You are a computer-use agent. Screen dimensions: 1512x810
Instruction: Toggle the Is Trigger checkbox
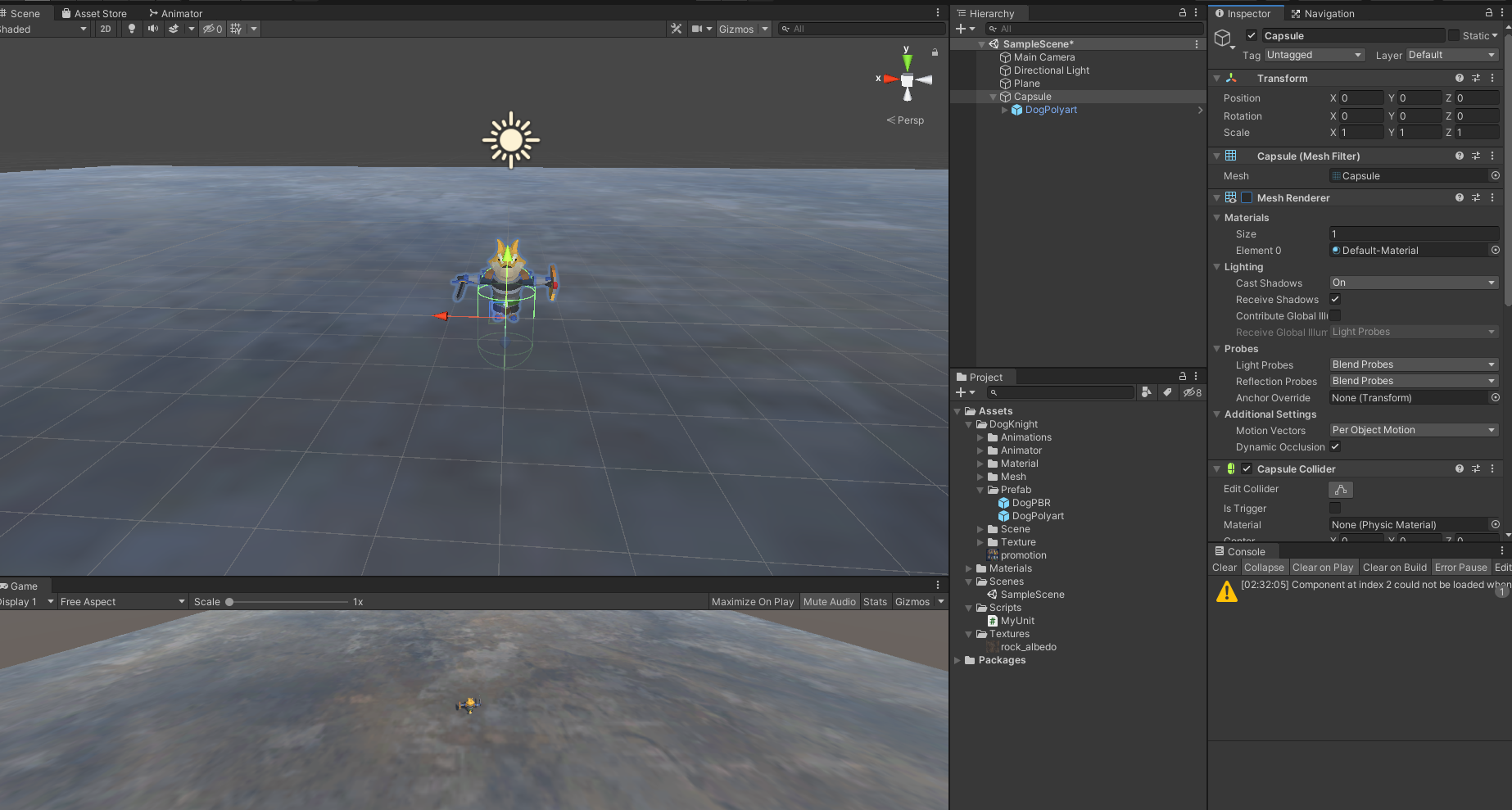tap(1335, 508)
